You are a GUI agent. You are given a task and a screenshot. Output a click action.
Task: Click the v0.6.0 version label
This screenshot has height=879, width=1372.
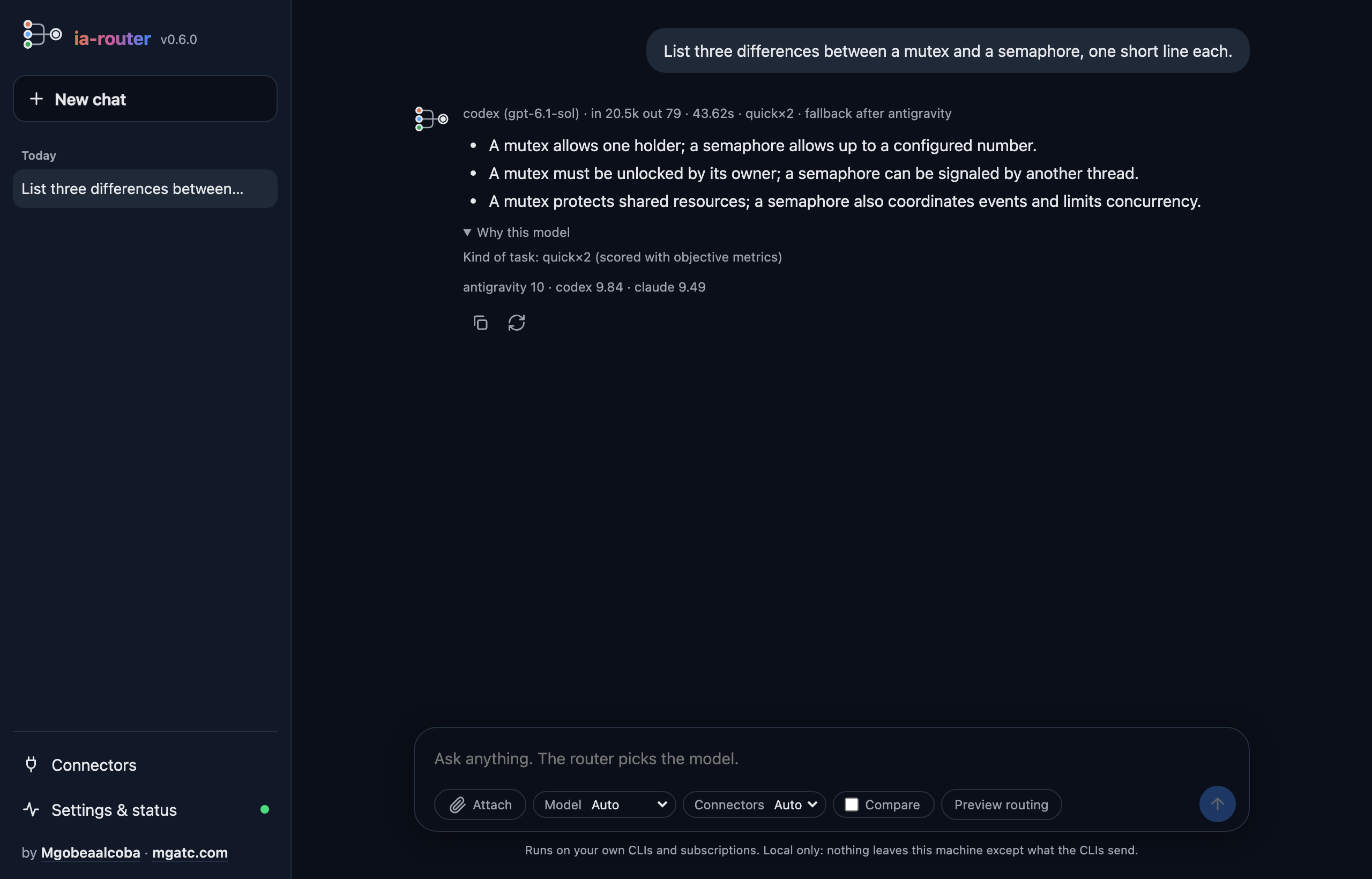[178, 39]
